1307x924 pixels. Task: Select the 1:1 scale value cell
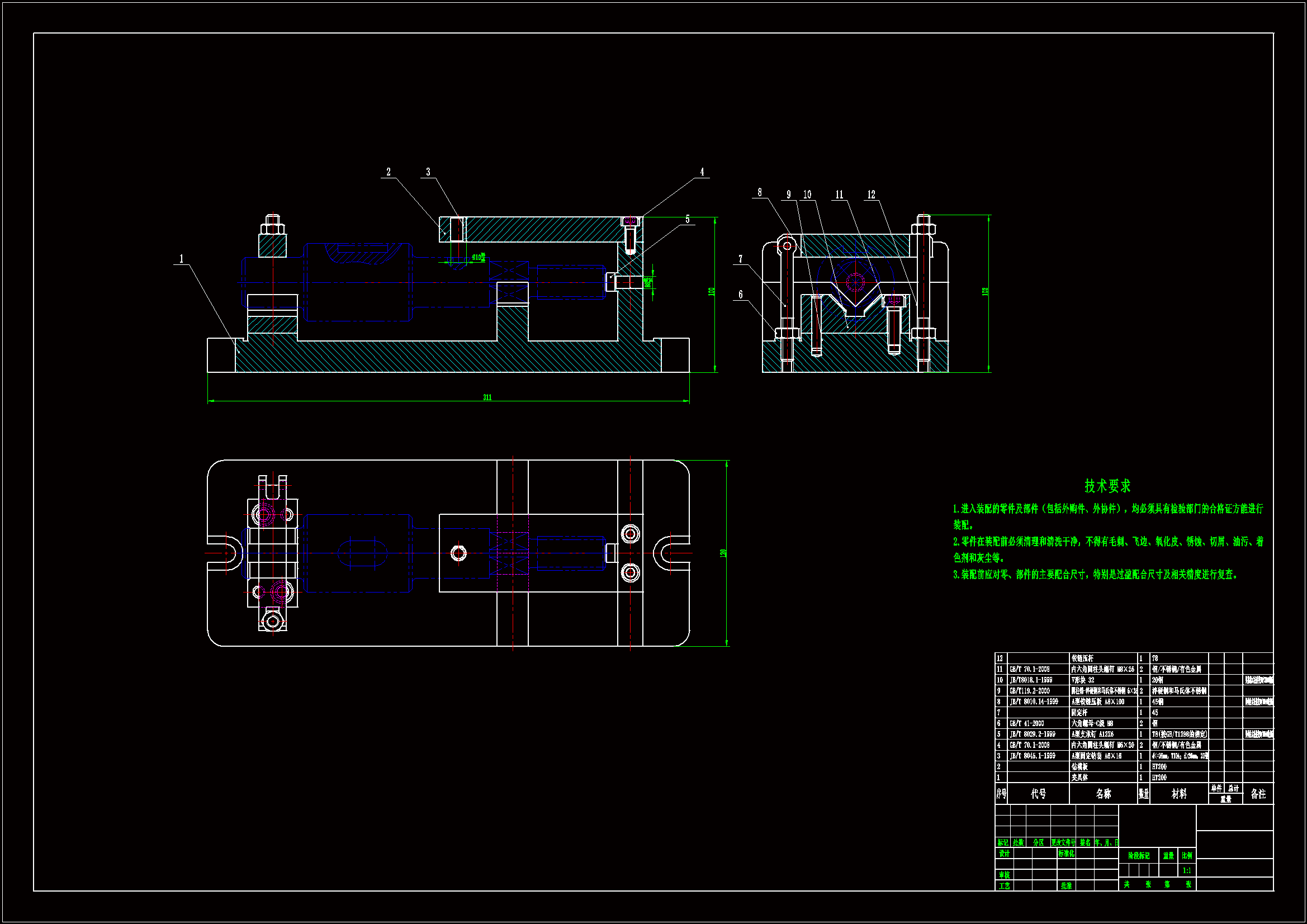1187,870
